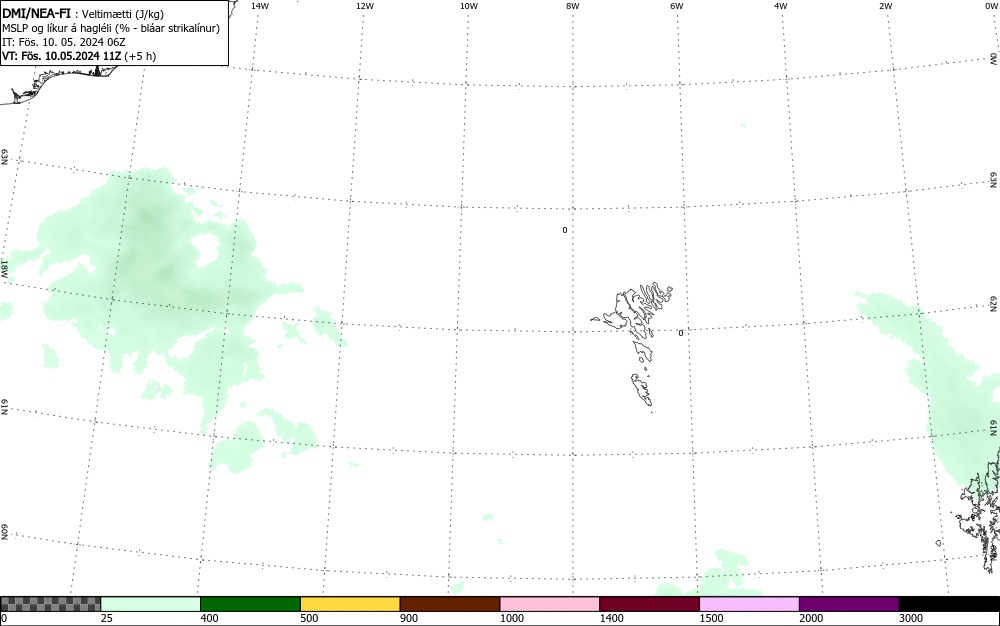Click the '61N' latitude label on left edge
This screenshot has width=1000, height=626.
tap(4, 407)
